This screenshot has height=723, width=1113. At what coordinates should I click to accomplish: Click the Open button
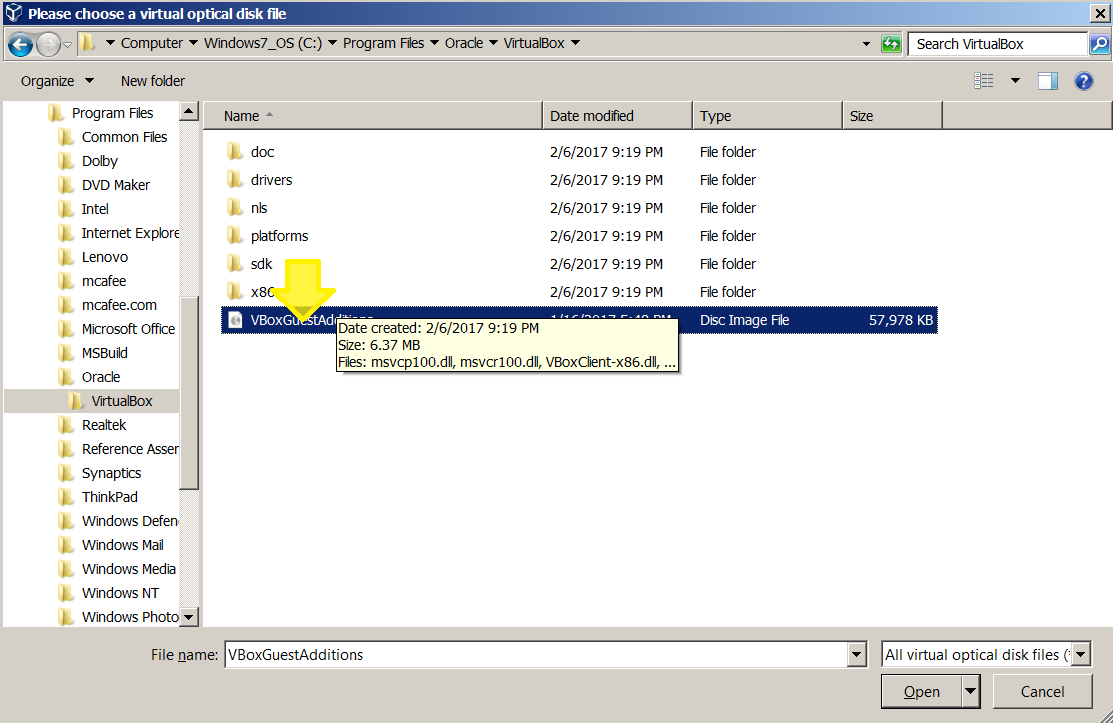click(x=921, y=691)
